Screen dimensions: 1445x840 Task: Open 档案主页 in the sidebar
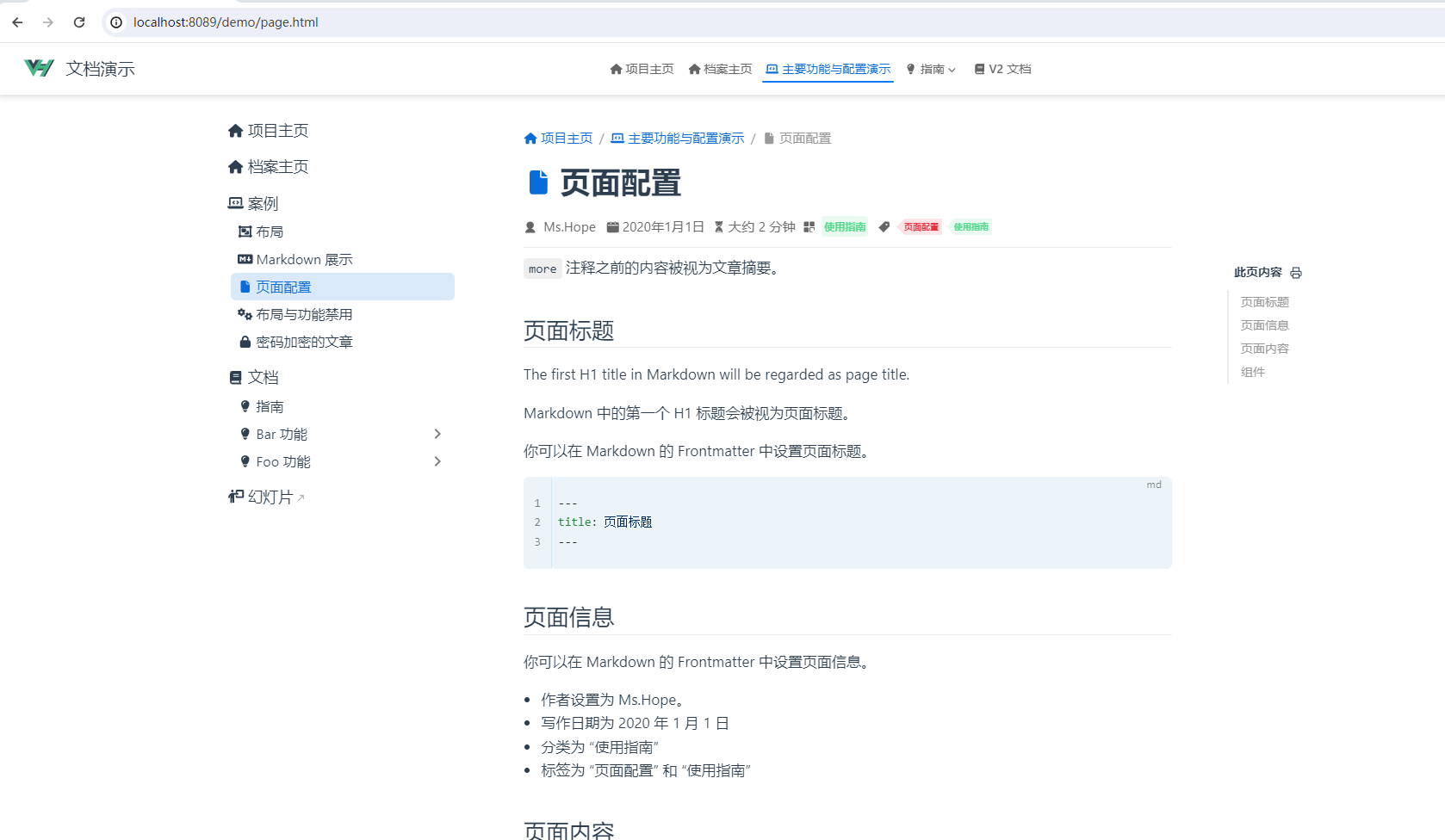(x=268, y=167)
